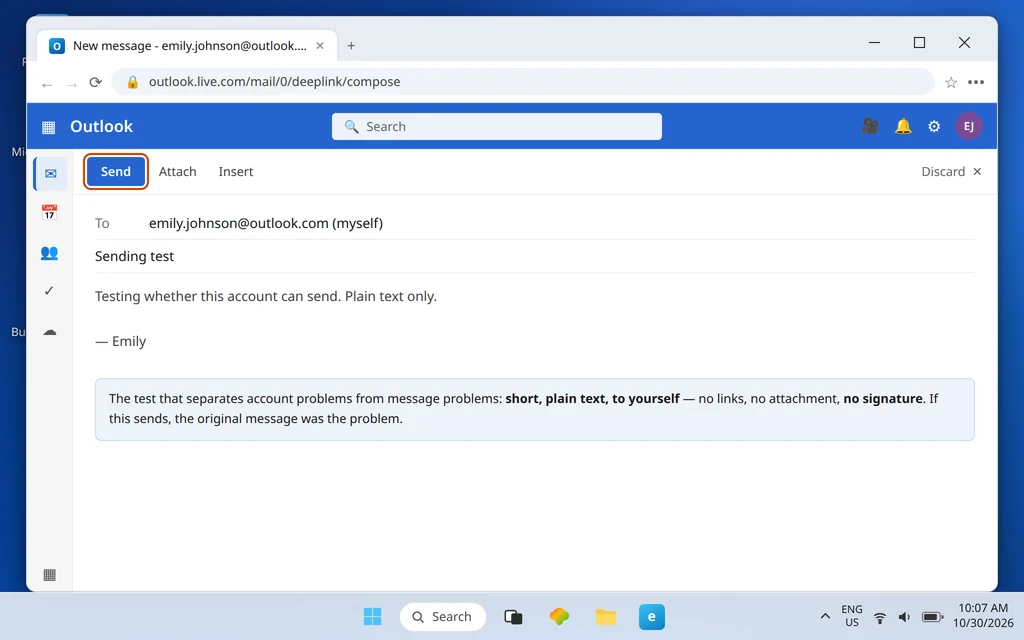Click the subject line Sending test
The image size is (1024, 640).
(135, 256)
